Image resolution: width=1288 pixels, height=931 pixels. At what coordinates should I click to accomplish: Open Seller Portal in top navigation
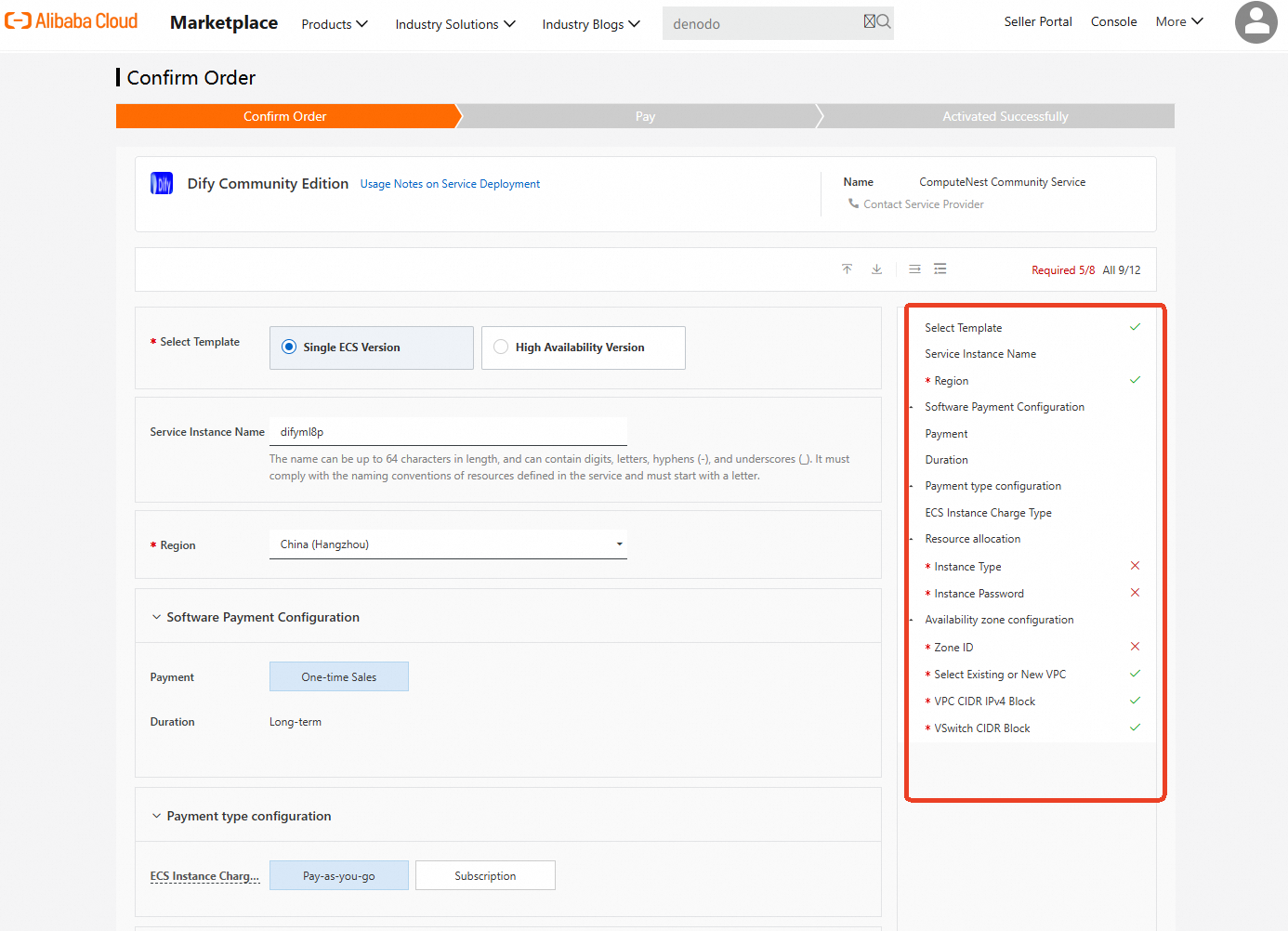[1038, 21]
